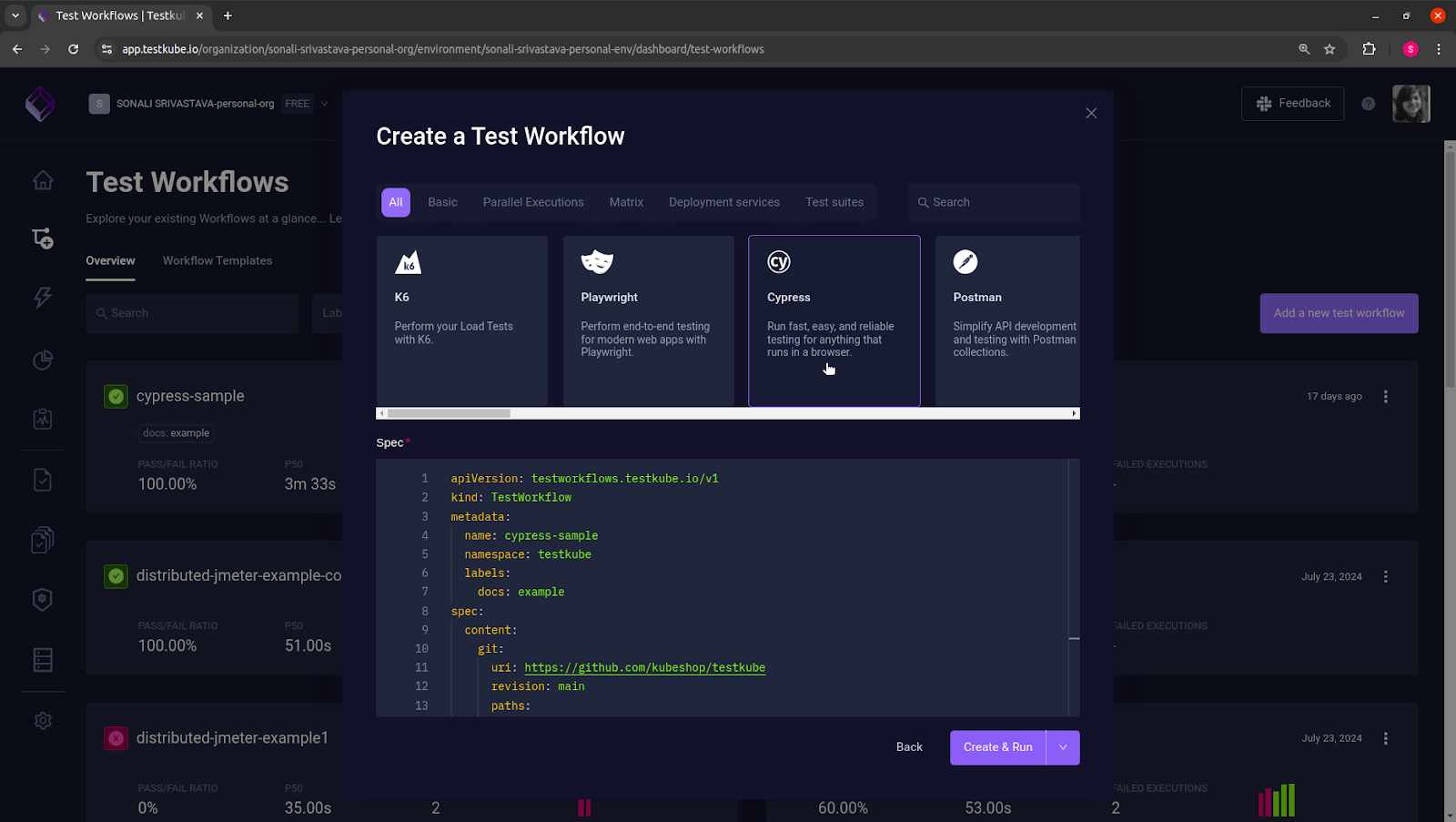Expand the Create & Run dropdown arrow
The height and width of the screenshot is (822, 1456).
tap(1063, 747)
